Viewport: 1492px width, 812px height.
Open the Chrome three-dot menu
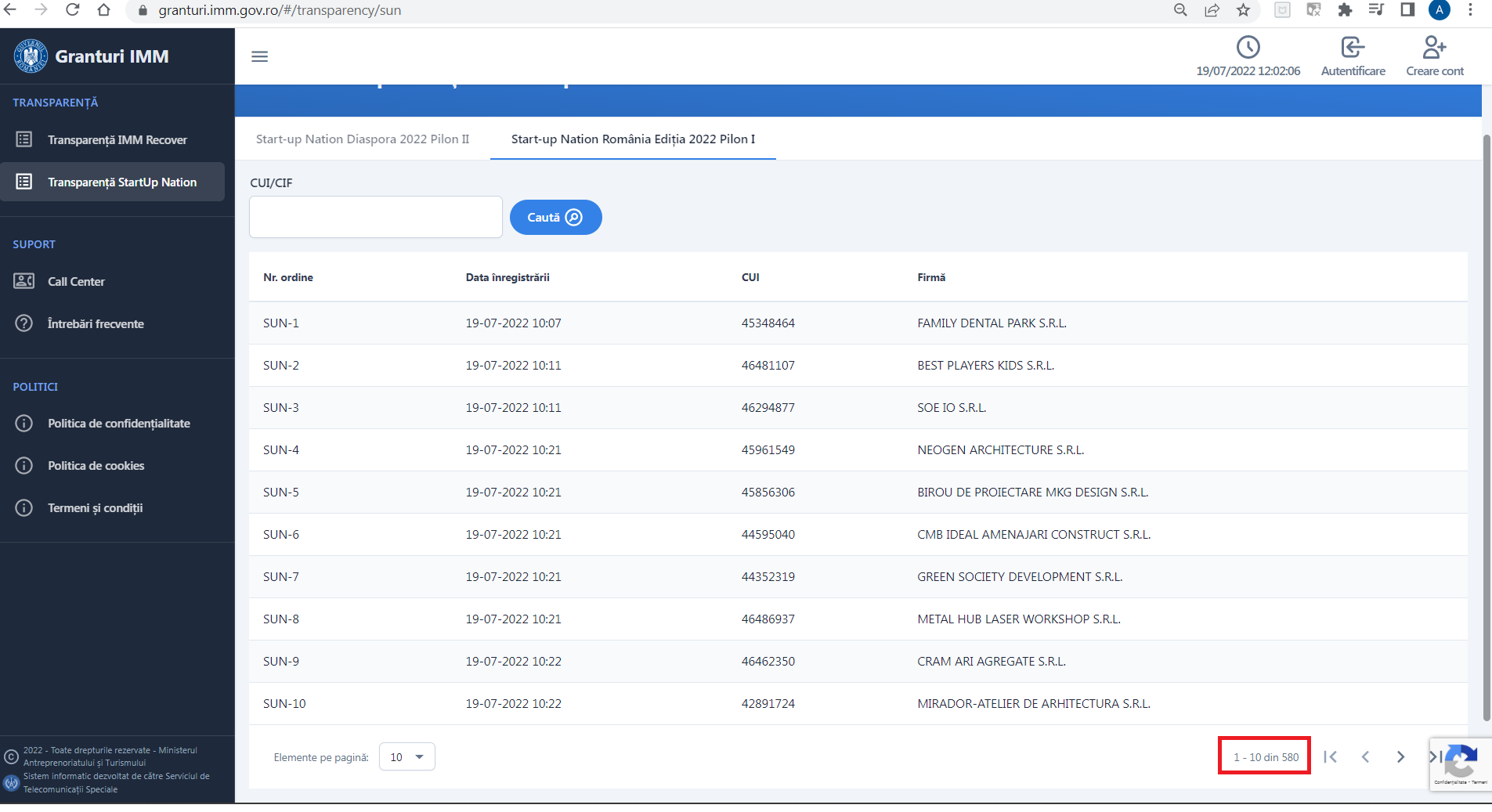[1470, 10]
